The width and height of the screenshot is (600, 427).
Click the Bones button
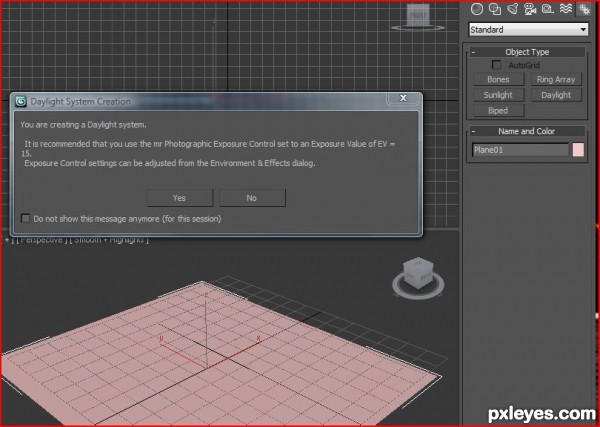498,80
